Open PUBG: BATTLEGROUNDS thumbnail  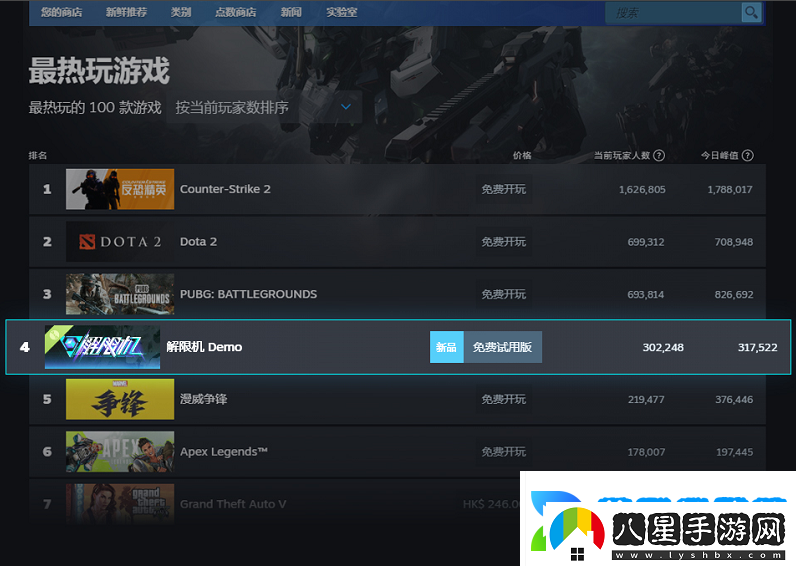click(x=120, y=294)
